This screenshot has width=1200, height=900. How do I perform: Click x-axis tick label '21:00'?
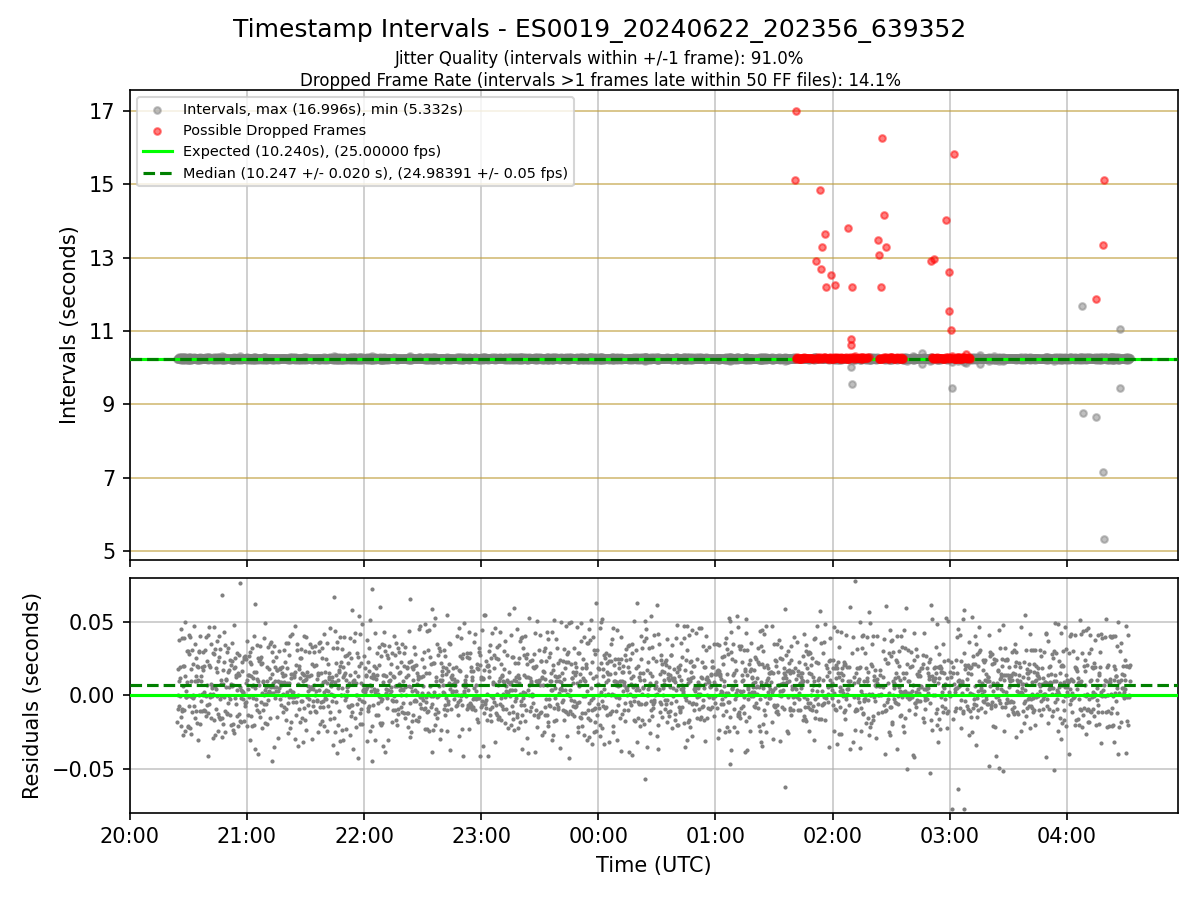coord(247,834)
